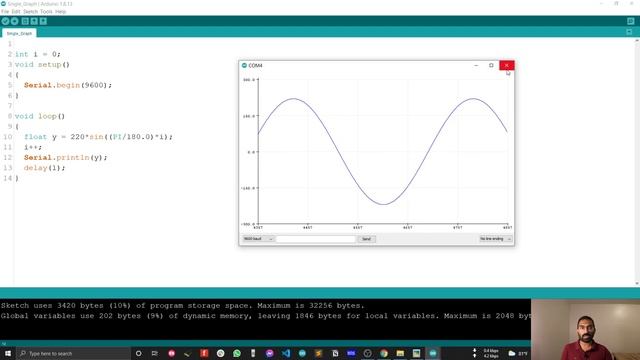Open the Windows Start menu
Viewport: 640px width, 360px height.
pyautogui.click(x=7, y=353)
